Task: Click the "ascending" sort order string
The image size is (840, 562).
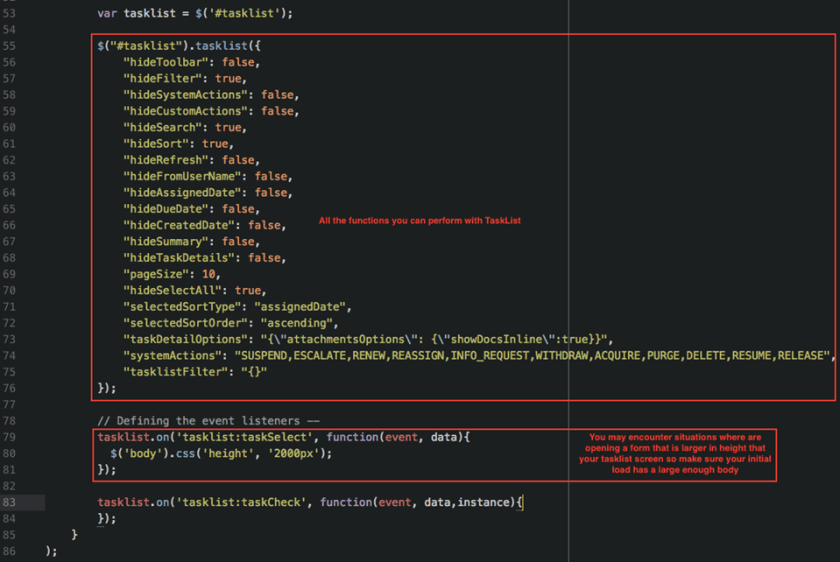Action: [x=299, y=323]
